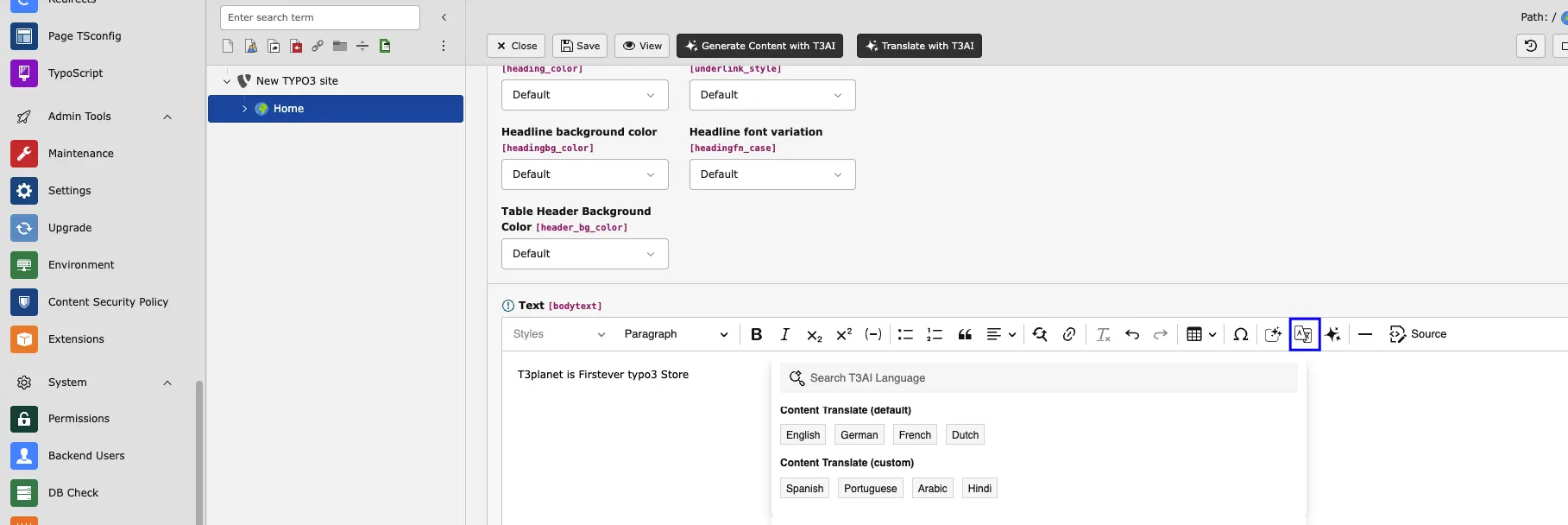The width and height of the screenshot is (1568, 525).
Task: Click the backend user section page icon
Action: (x=251, y=46)
